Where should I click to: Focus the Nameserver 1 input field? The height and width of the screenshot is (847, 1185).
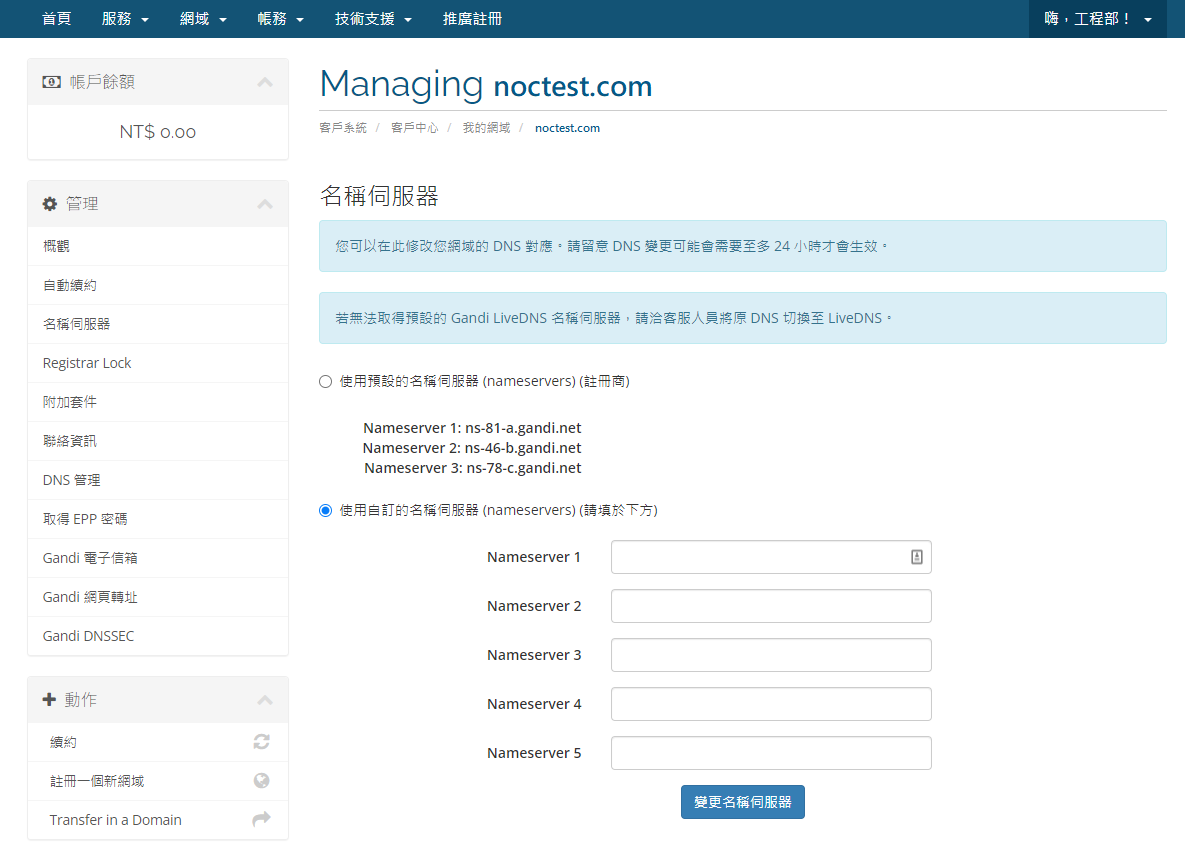pyautogui.click(x=771, y=557)
